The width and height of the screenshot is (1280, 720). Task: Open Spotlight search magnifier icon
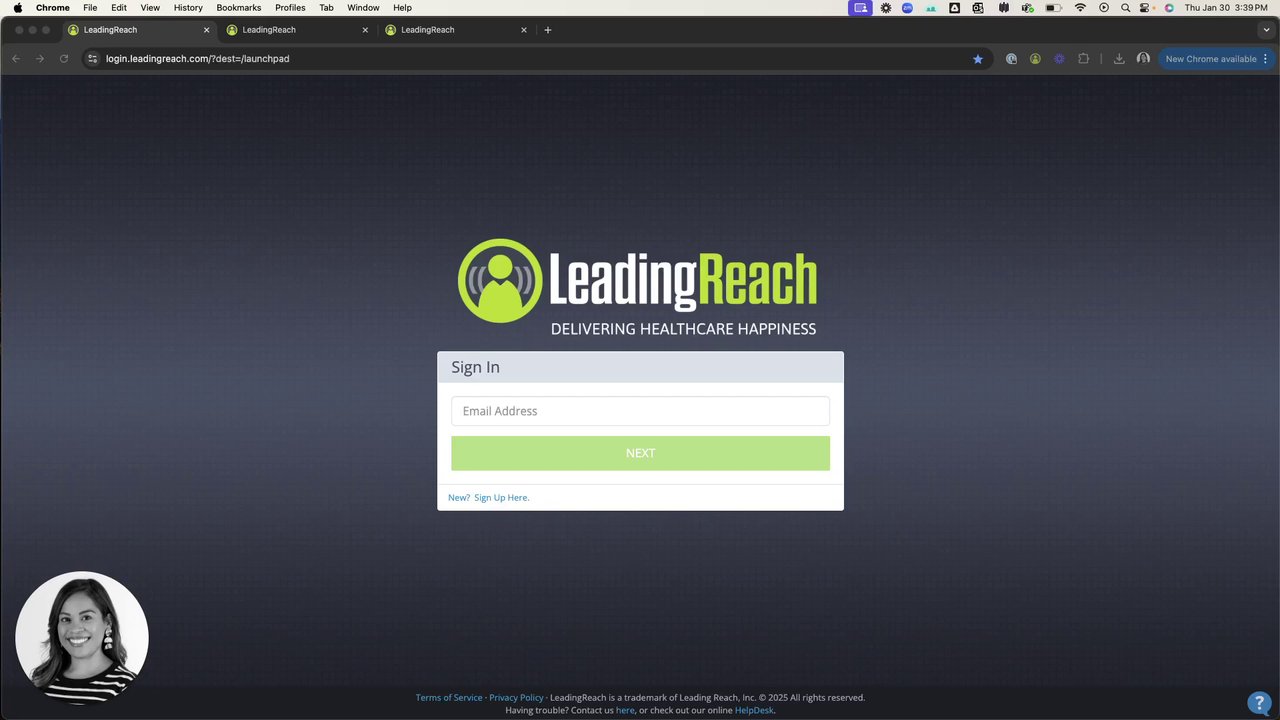click(x=1126, y=8)
